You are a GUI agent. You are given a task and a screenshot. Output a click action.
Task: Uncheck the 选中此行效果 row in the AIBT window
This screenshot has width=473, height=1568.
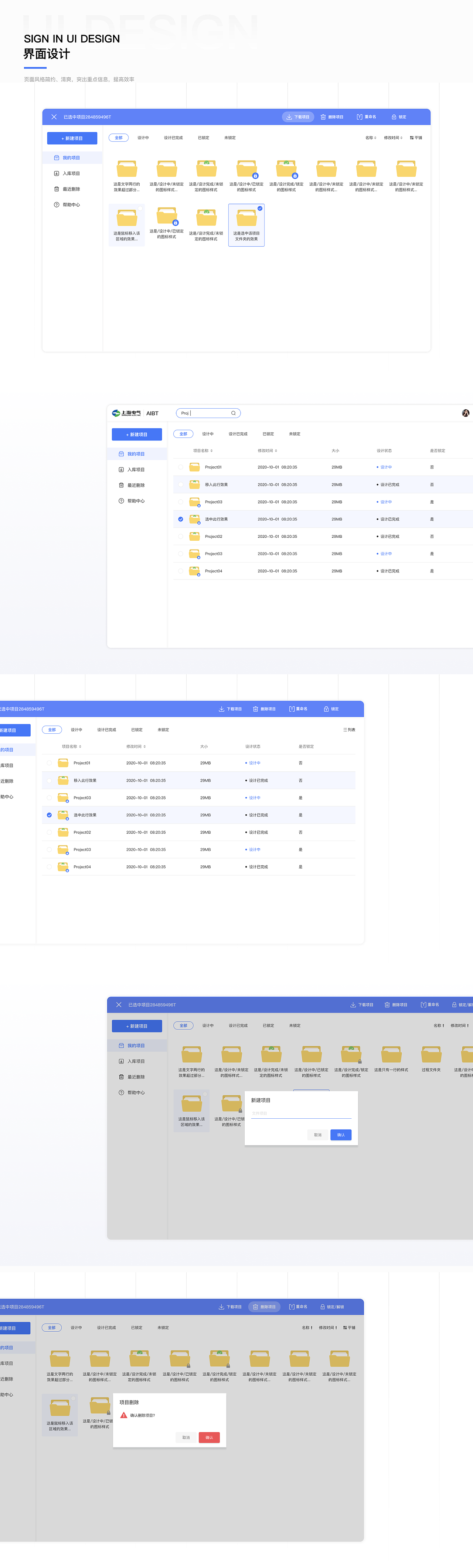pyautogui.click(x=181, y=519)
